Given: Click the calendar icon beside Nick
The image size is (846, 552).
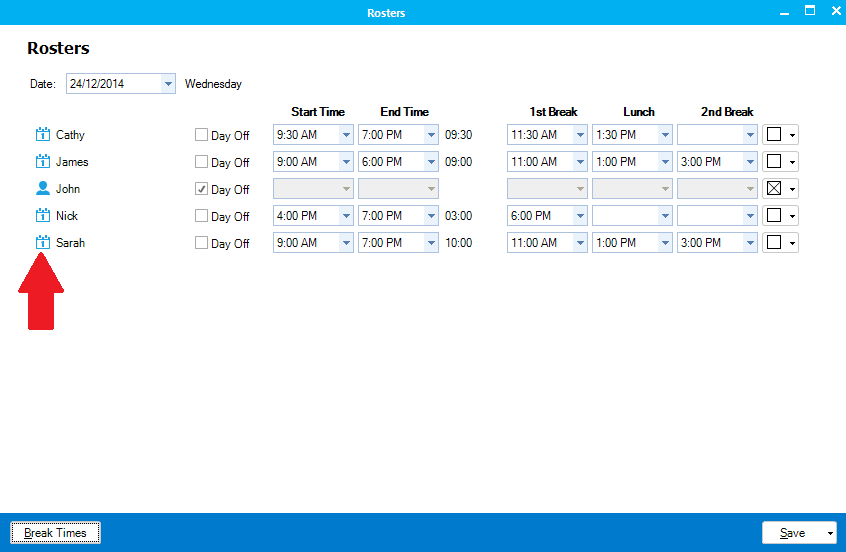Looking at the screenshot, I should point(42,216).
